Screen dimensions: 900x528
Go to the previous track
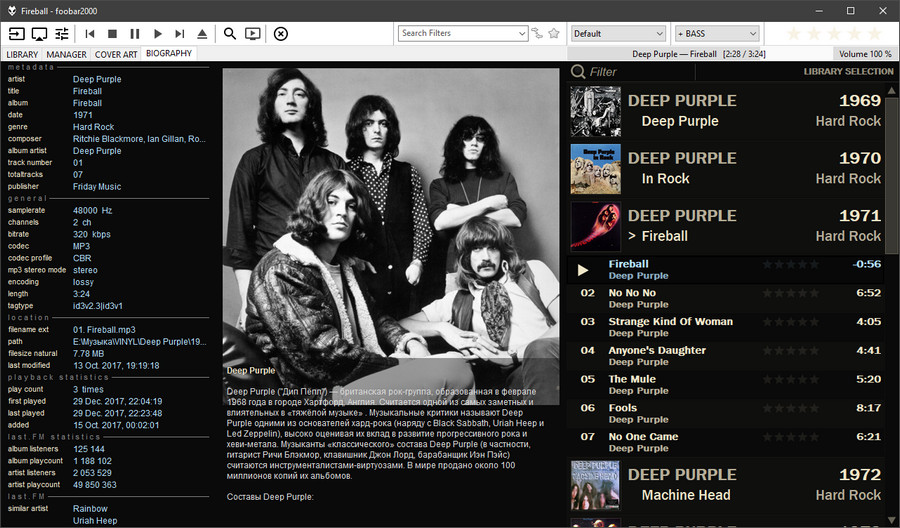[90, 34]
